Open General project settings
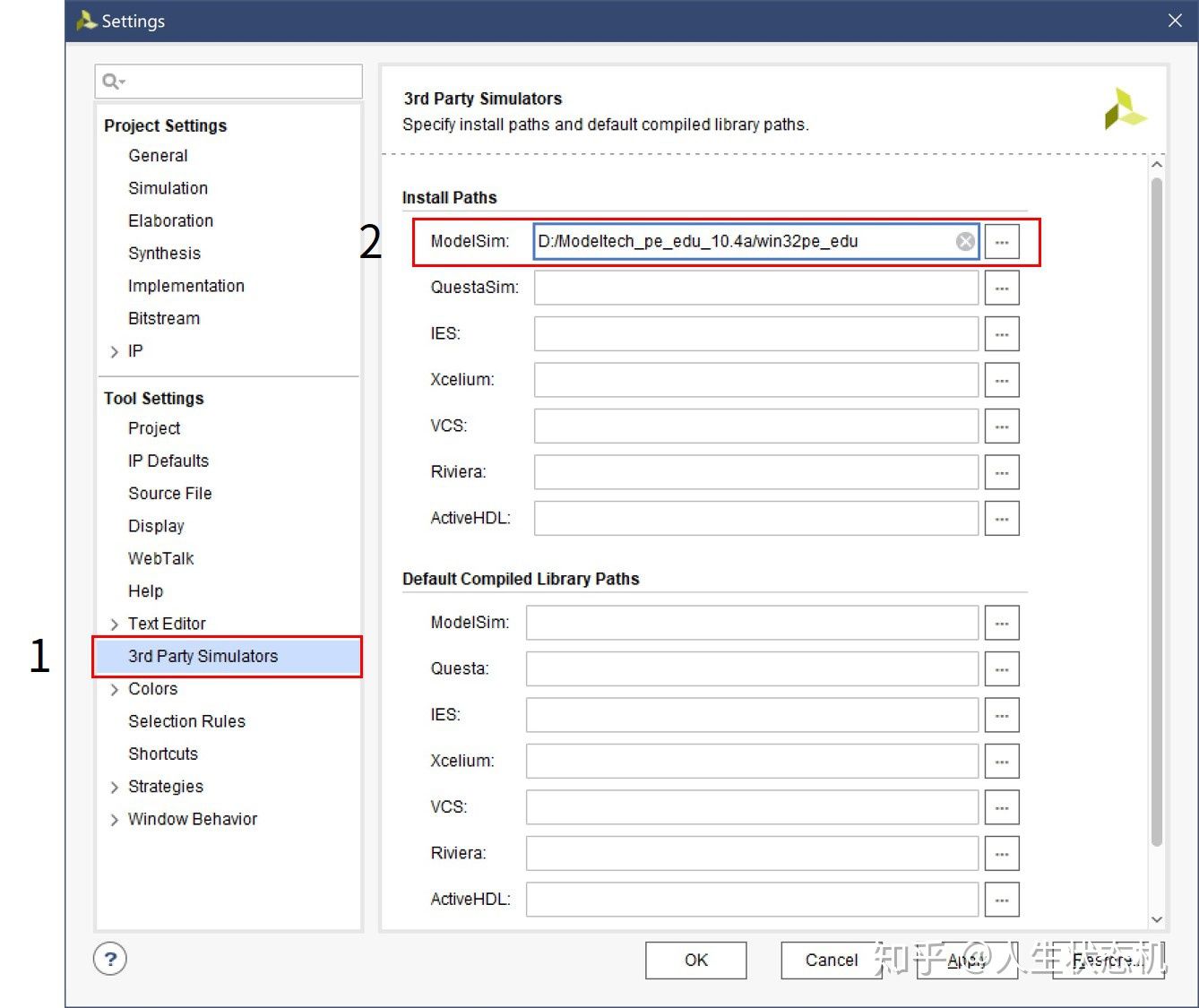Image resolution: width=1199 pixels, height=1008 pixels. click(x=158, y=156)
